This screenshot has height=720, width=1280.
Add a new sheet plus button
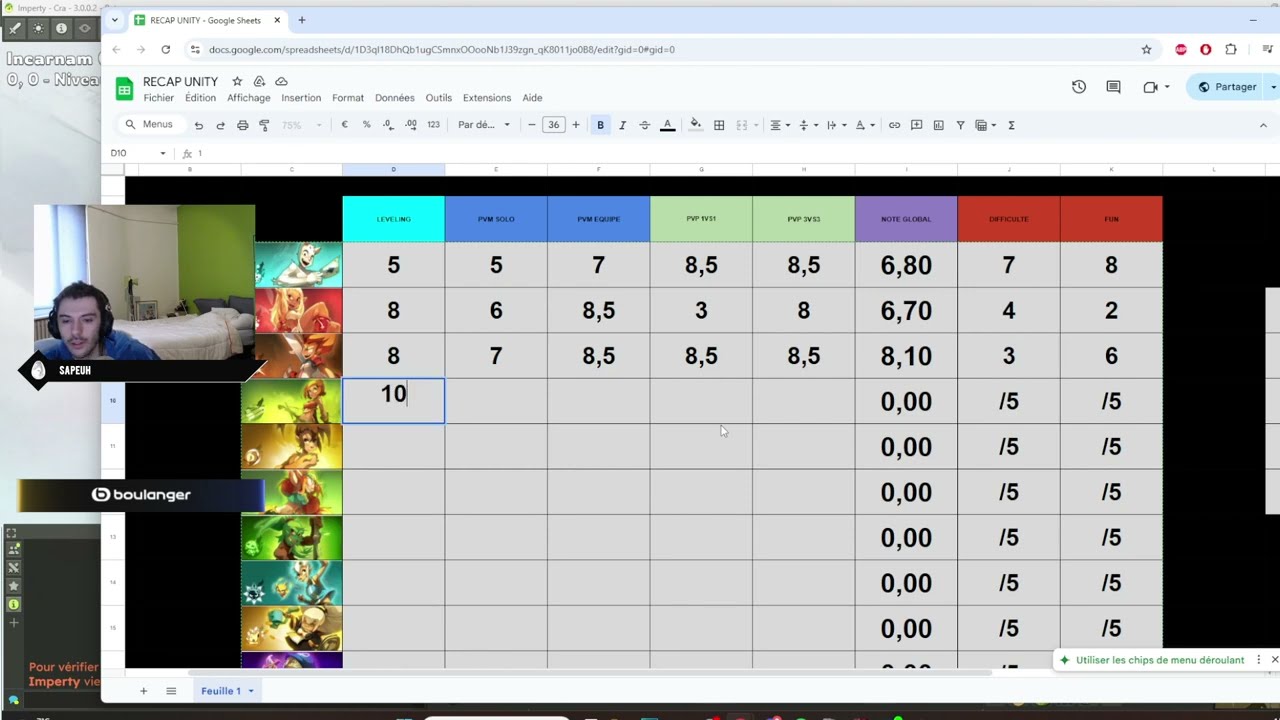(x=143, y=691)
